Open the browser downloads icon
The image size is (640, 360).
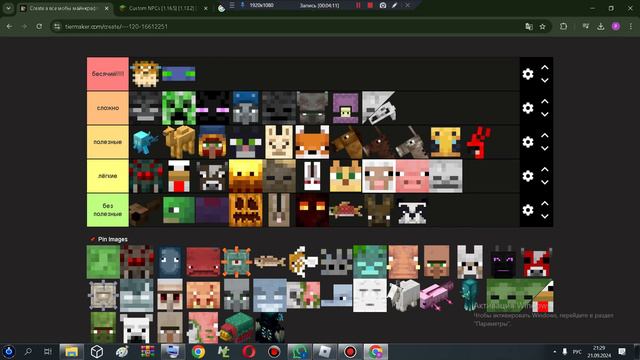click(600, 27)
